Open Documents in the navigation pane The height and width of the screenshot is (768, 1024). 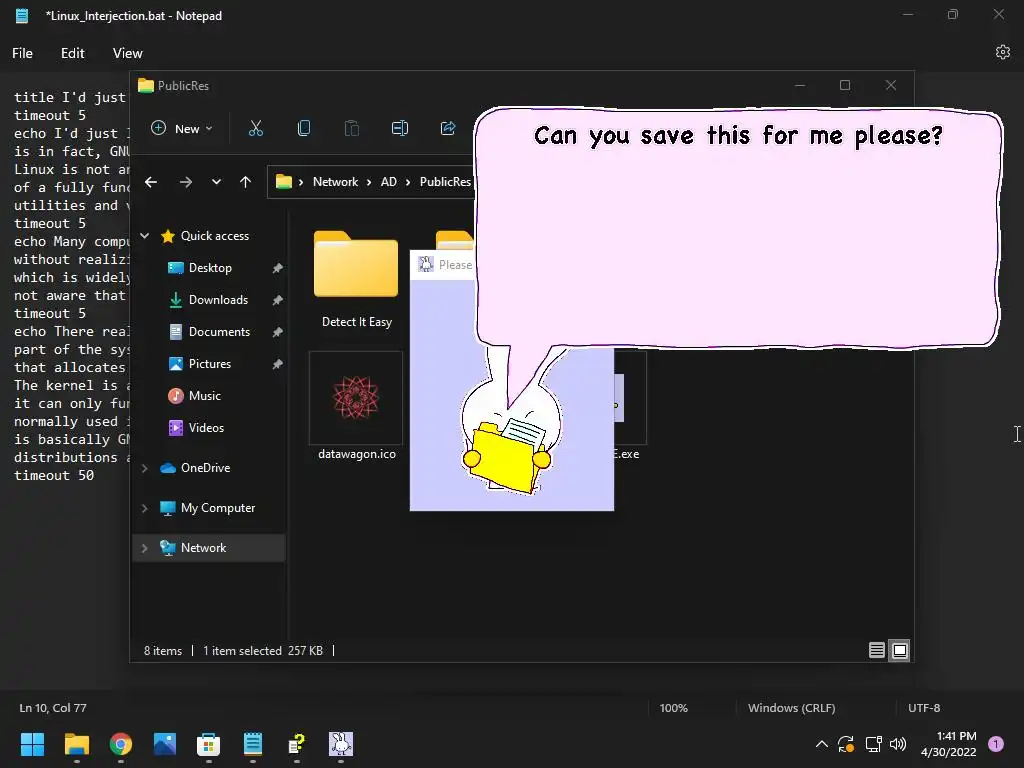click(219, 332)
